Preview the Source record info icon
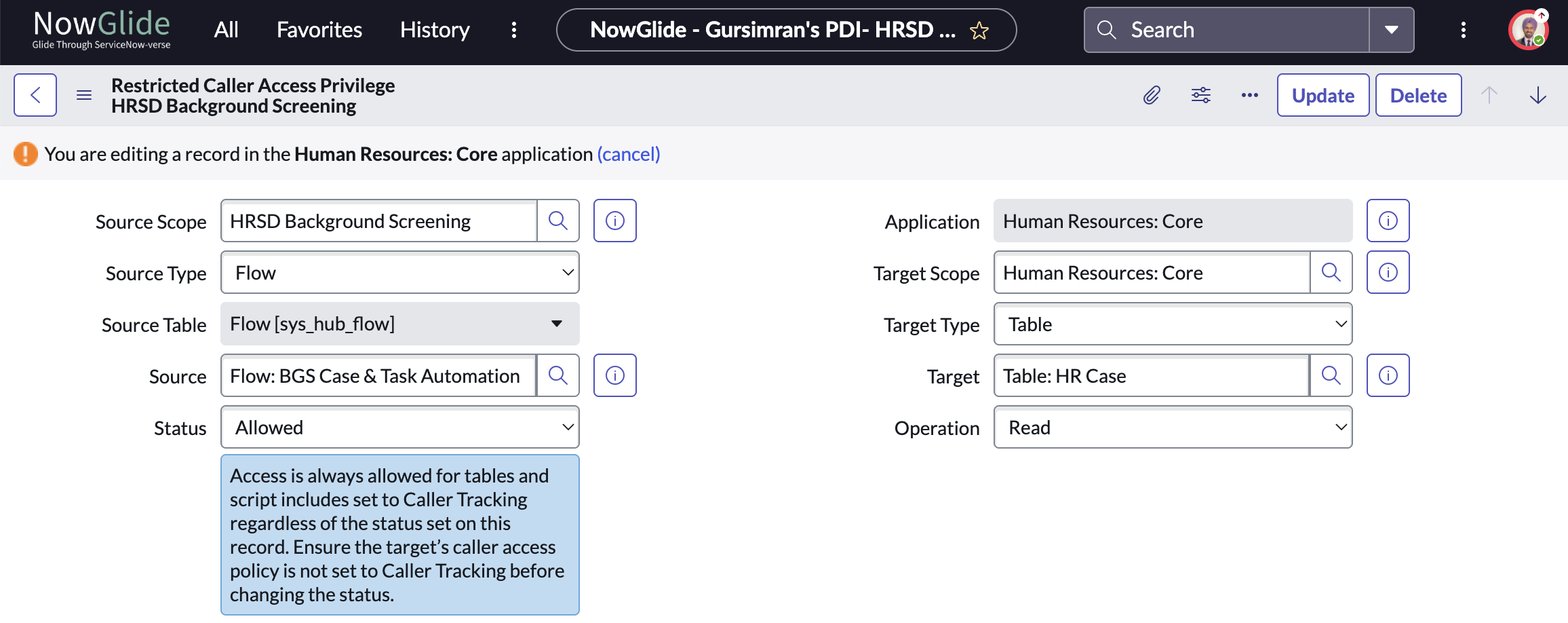The height and width of the screenshot is (623, 1568). (615, 375)
